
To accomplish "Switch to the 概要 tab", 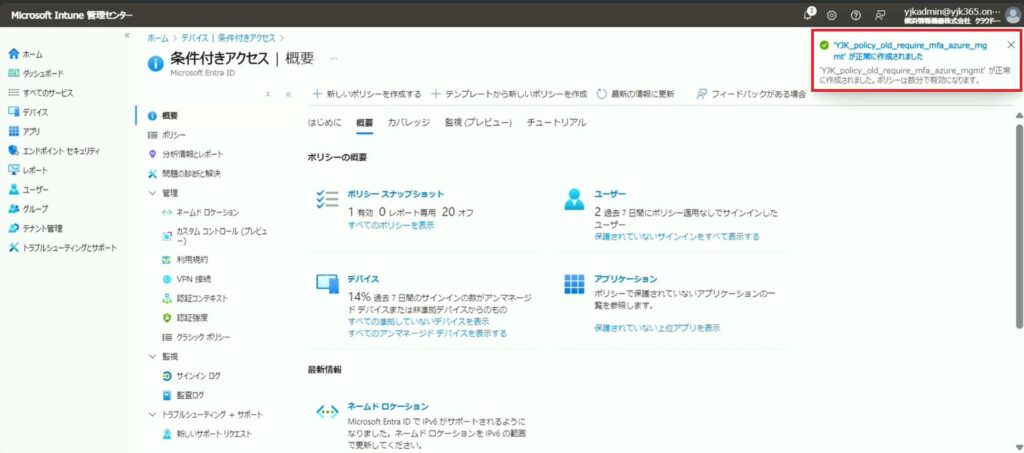I will click(x=364, y=123).
